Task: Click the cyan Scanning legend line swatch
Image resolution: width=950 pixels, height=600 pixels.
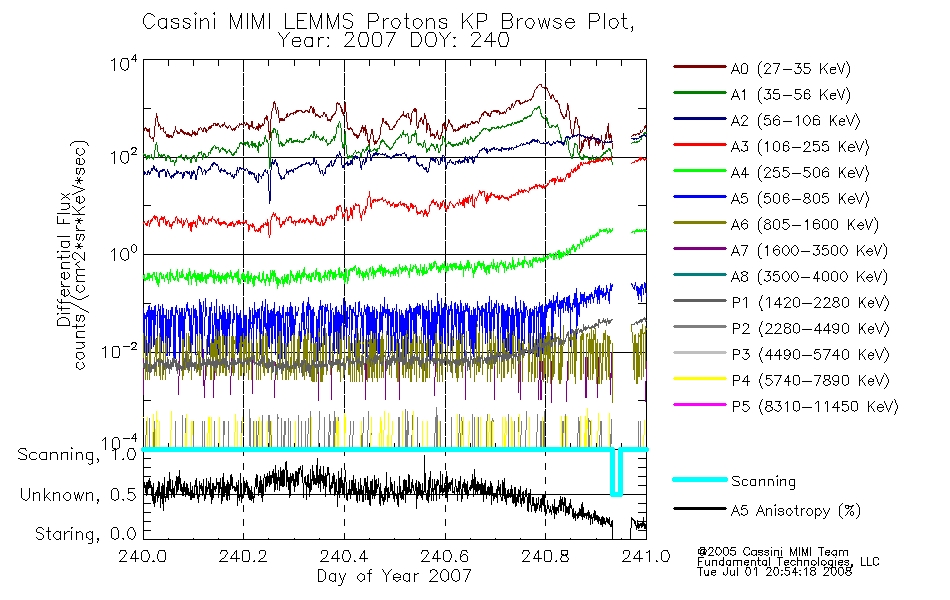Action: point(700,479)
